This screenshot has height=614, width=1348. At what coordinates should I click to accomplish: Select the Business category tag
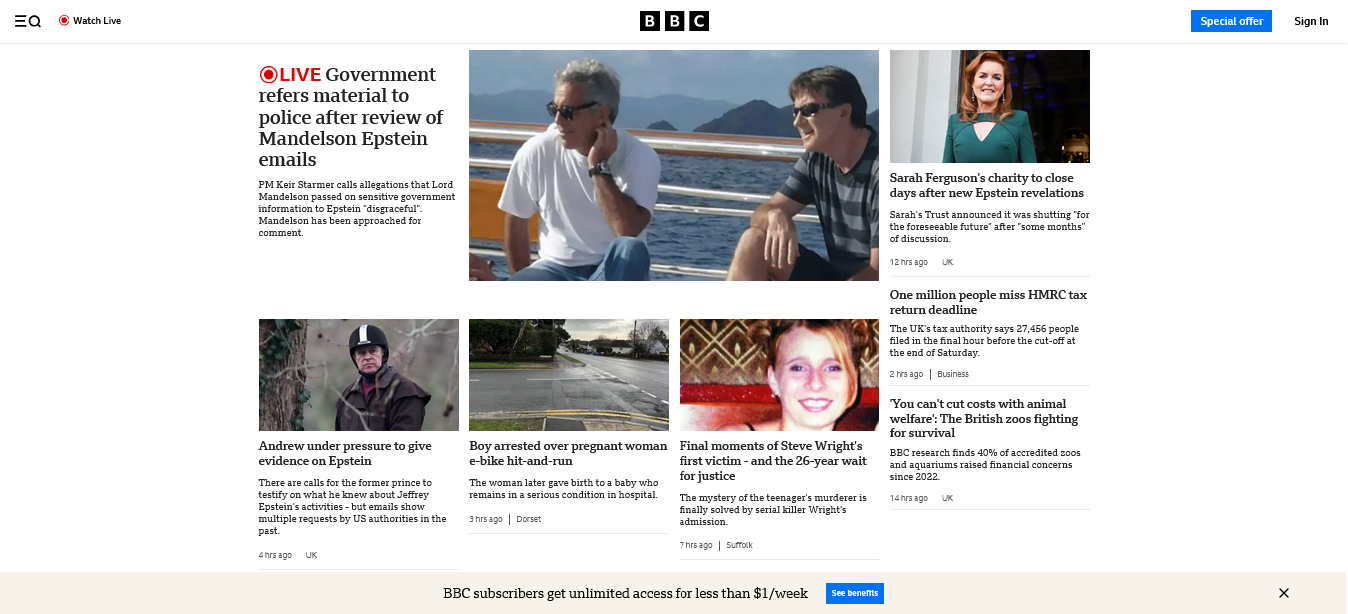point(952,374)
